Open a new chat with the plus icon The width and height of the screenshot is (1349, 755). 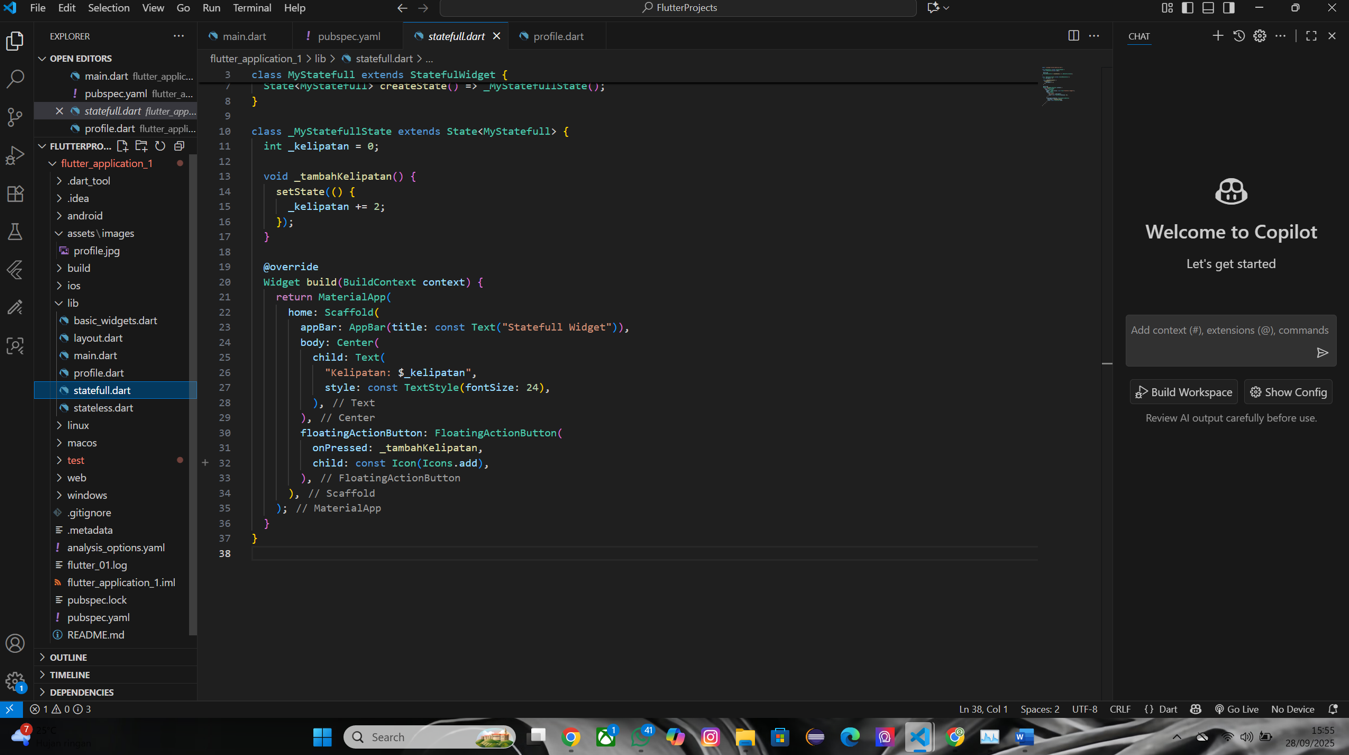[1218, 35]
